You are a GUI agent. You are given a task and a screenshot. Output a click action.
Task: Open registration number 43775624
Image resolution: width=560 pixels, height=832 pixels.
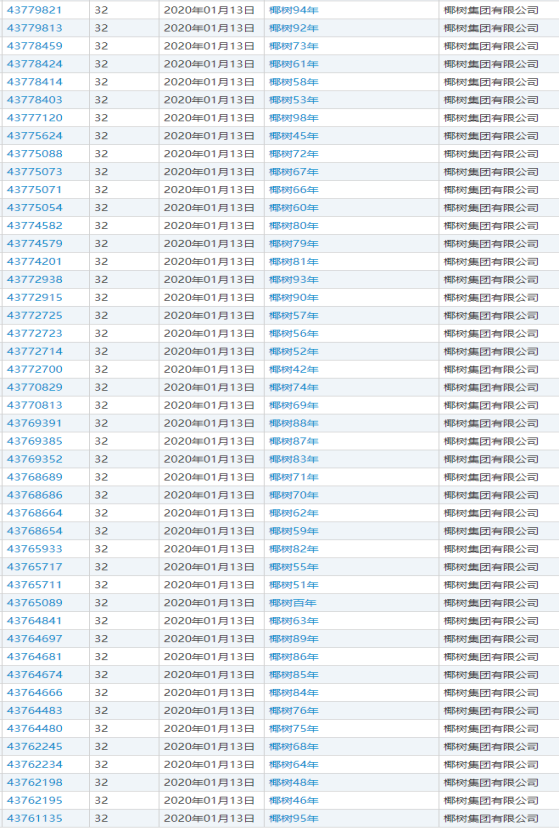35,136
